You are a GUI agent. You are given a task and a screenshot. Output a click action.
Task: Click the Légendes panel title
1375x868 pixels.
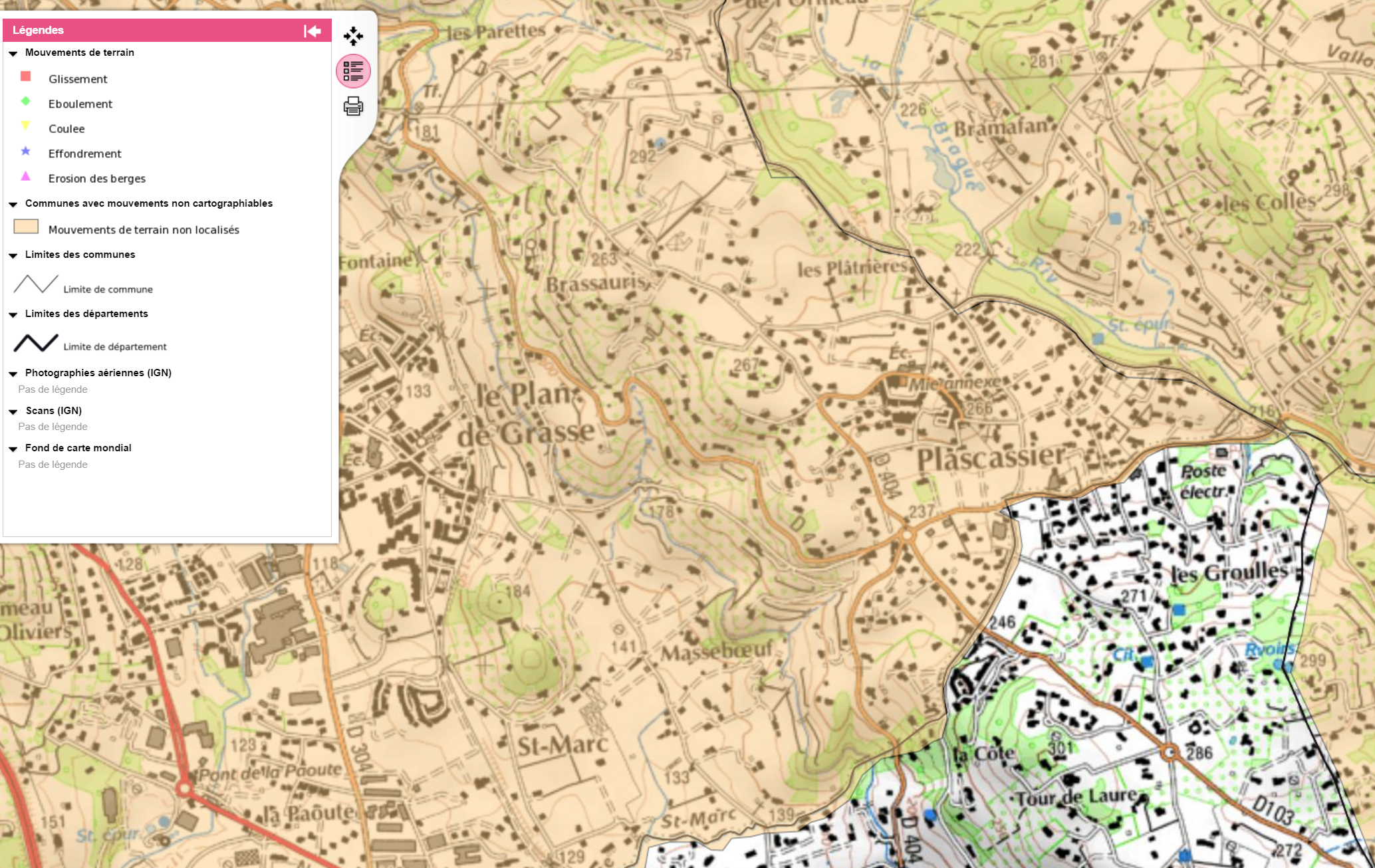click(x=38, y=31)
